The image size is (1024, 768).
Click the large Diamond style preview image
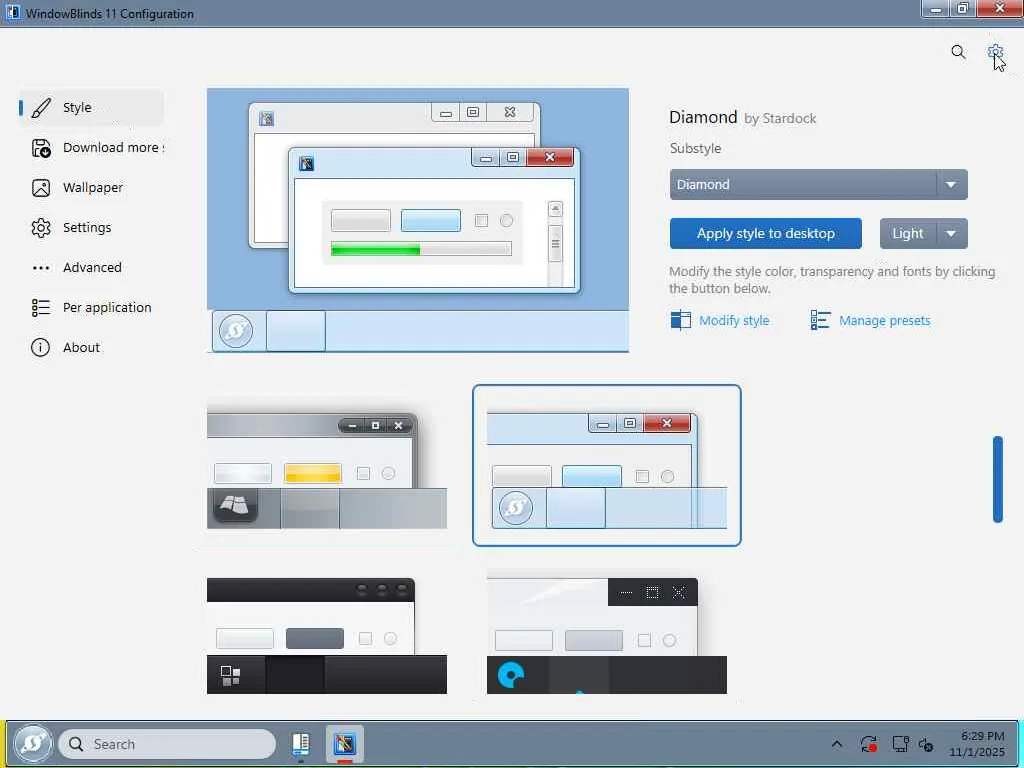[x=418, y=220]
